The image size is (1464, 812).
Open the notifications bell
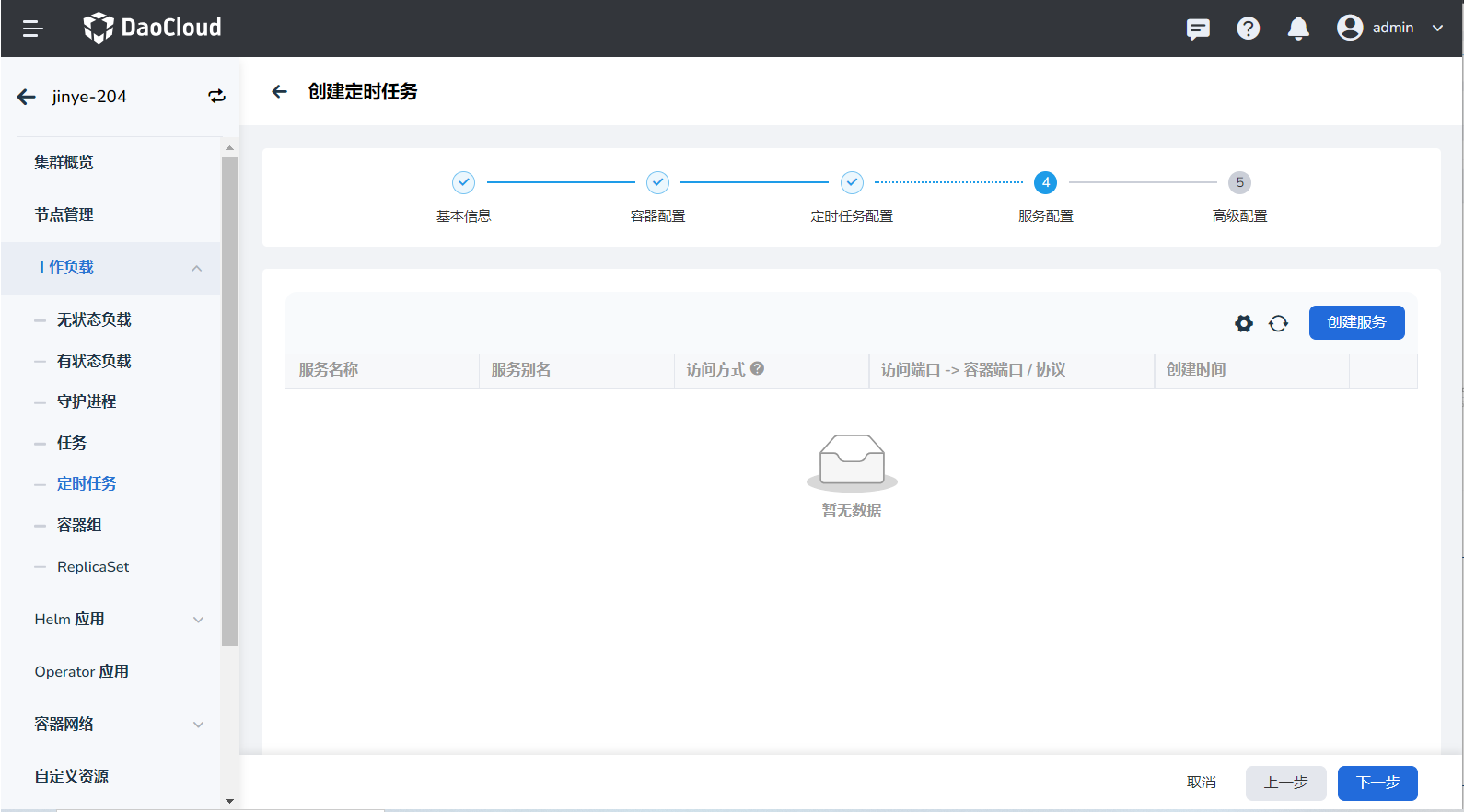[x=1298, y=29]
